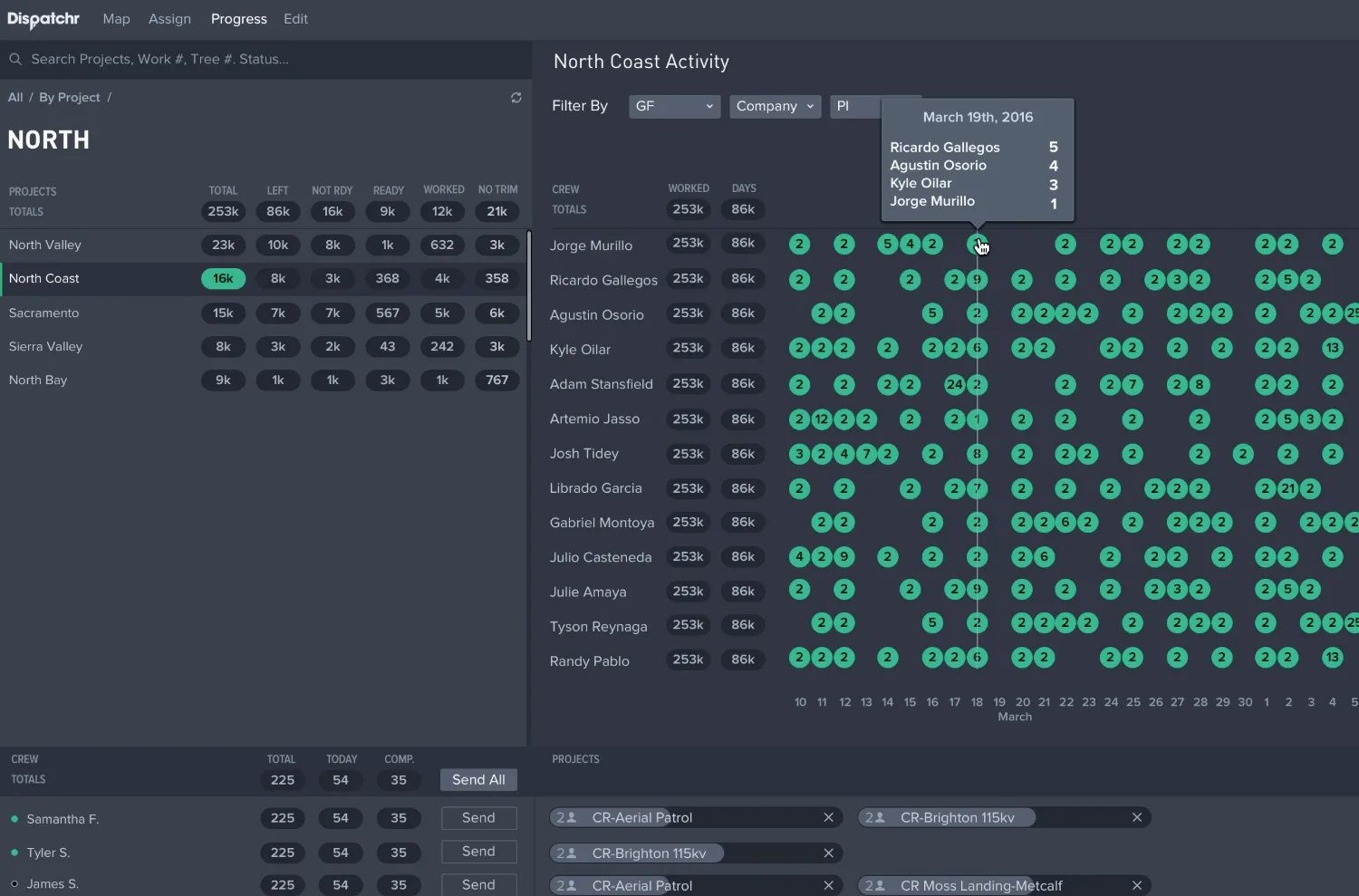The height and width of the screenshot is (896, 1359).
Task: Click the NORTH region heading
Action: 49,140
